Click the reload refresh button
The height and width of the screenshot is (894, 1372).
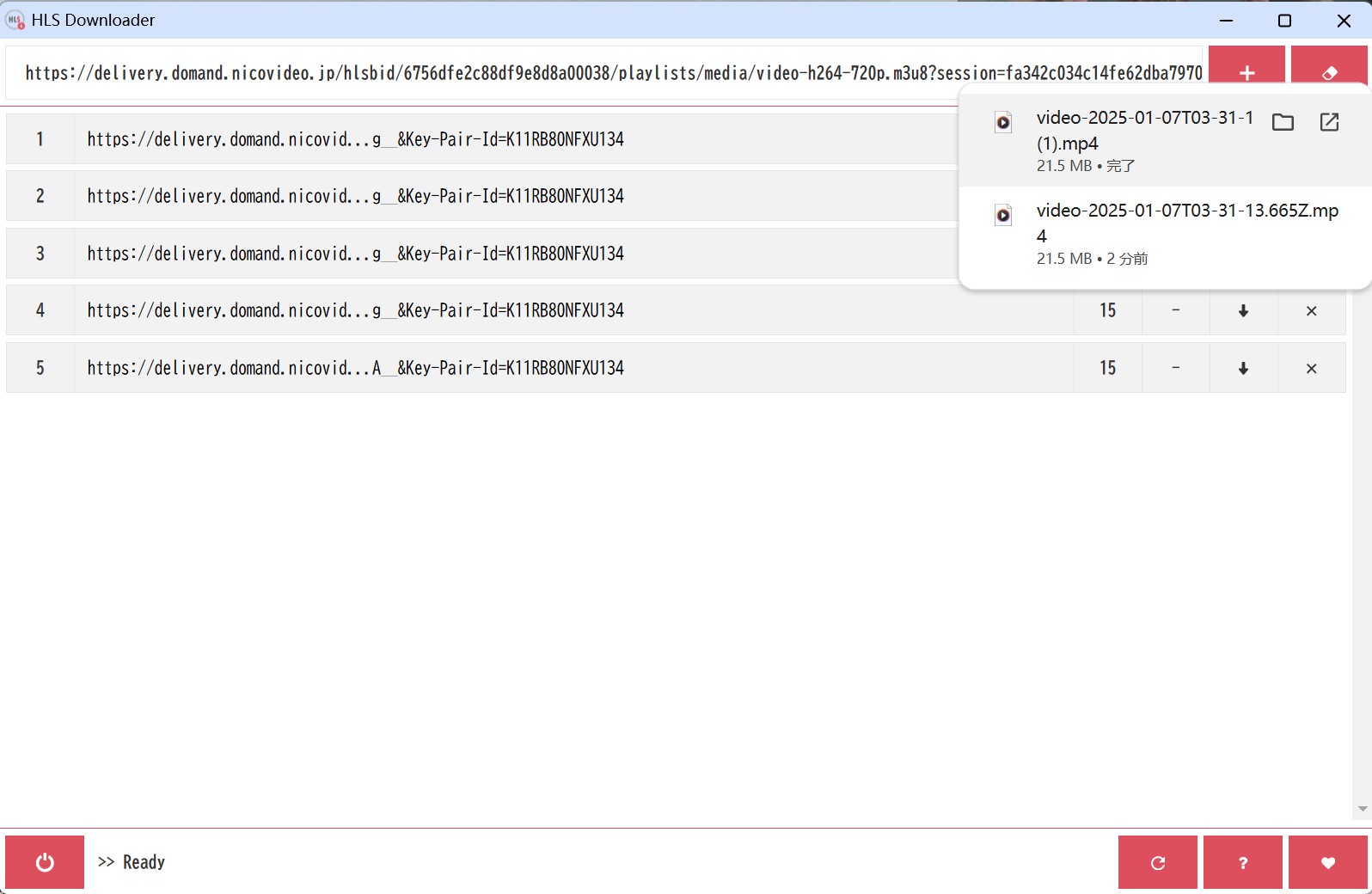point(1158,862)
